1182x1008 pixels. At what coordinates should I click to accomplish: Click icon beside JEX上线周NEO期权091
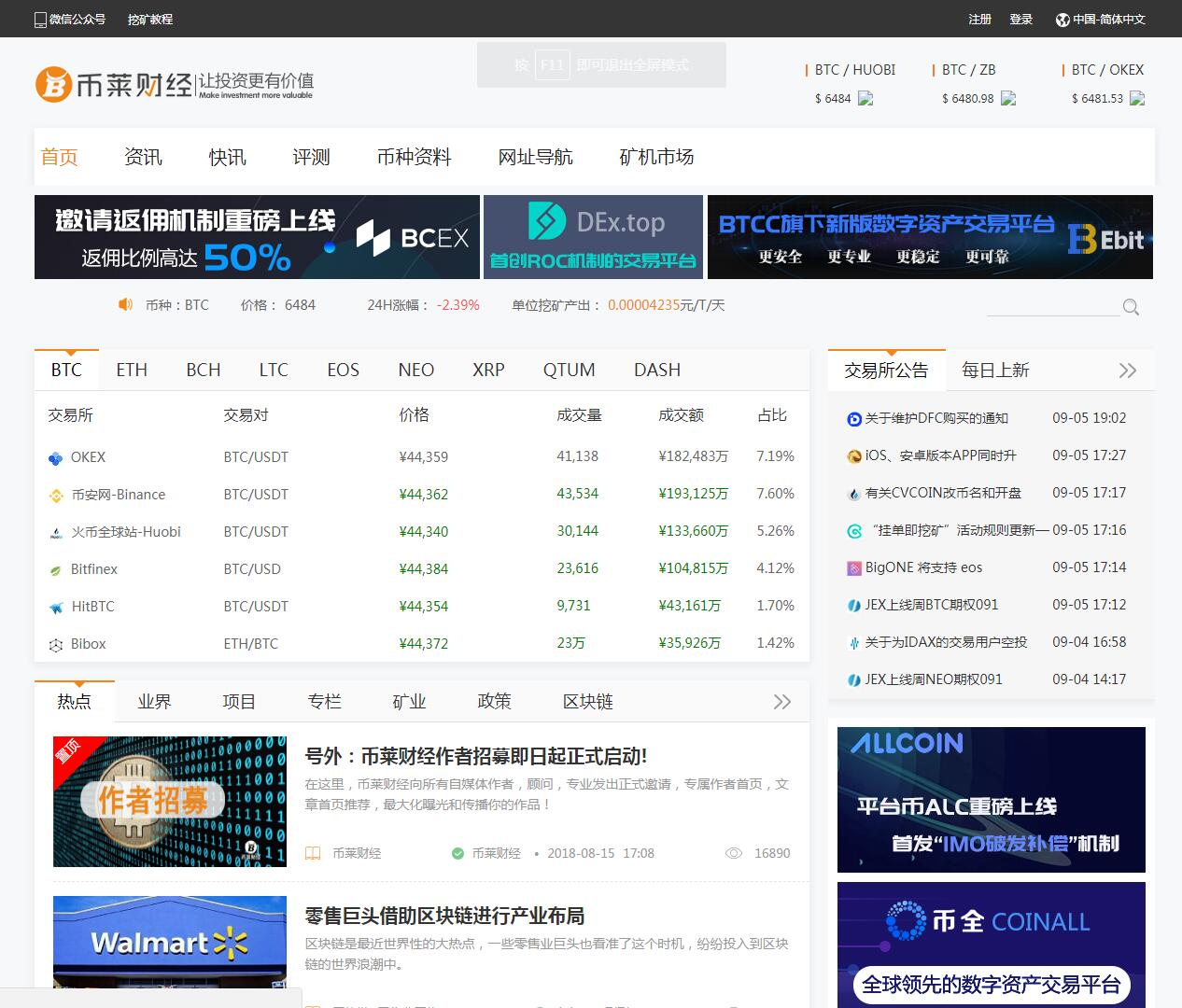[x=853, y=680]
